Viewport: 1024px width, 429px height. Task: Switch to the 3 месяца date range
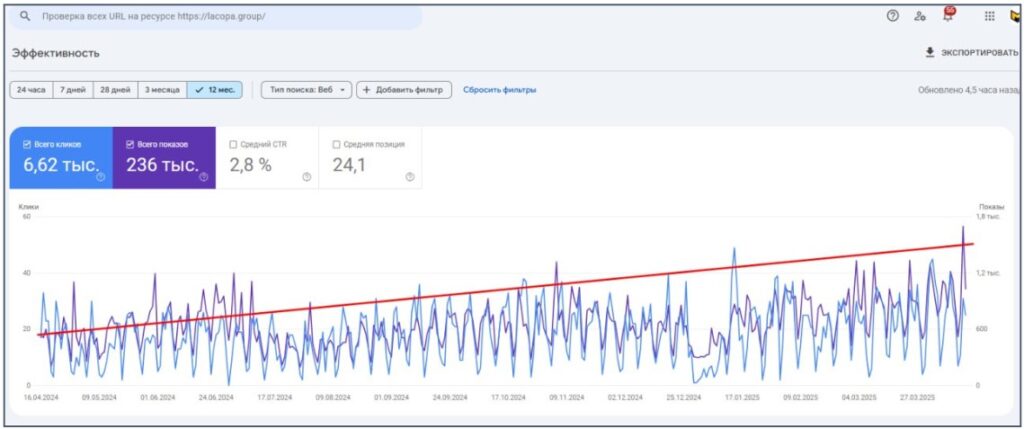(x=160, y=90)
